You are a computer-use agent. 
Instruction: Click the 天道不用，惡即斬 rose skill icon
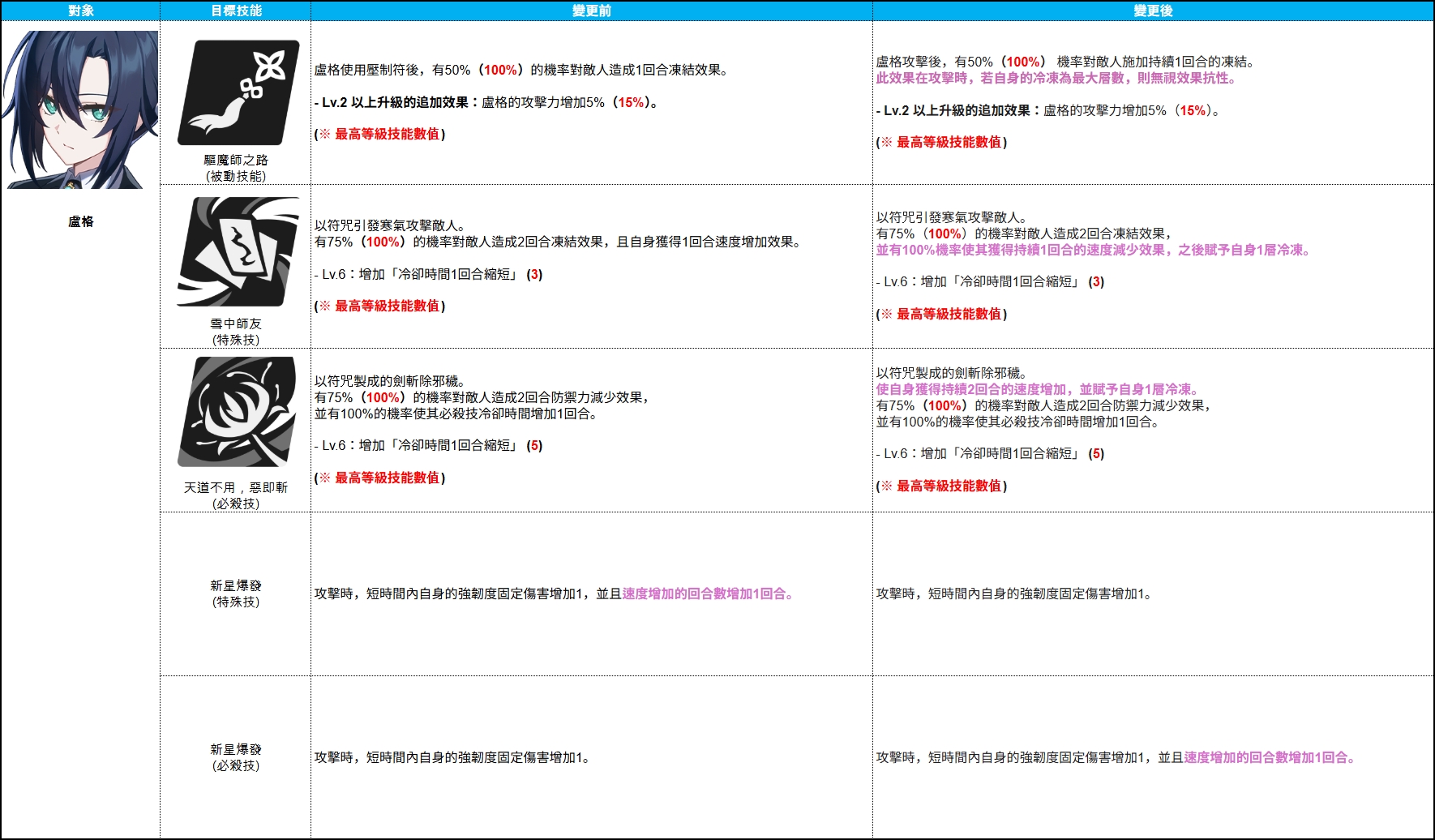click(x=238, y=411)
